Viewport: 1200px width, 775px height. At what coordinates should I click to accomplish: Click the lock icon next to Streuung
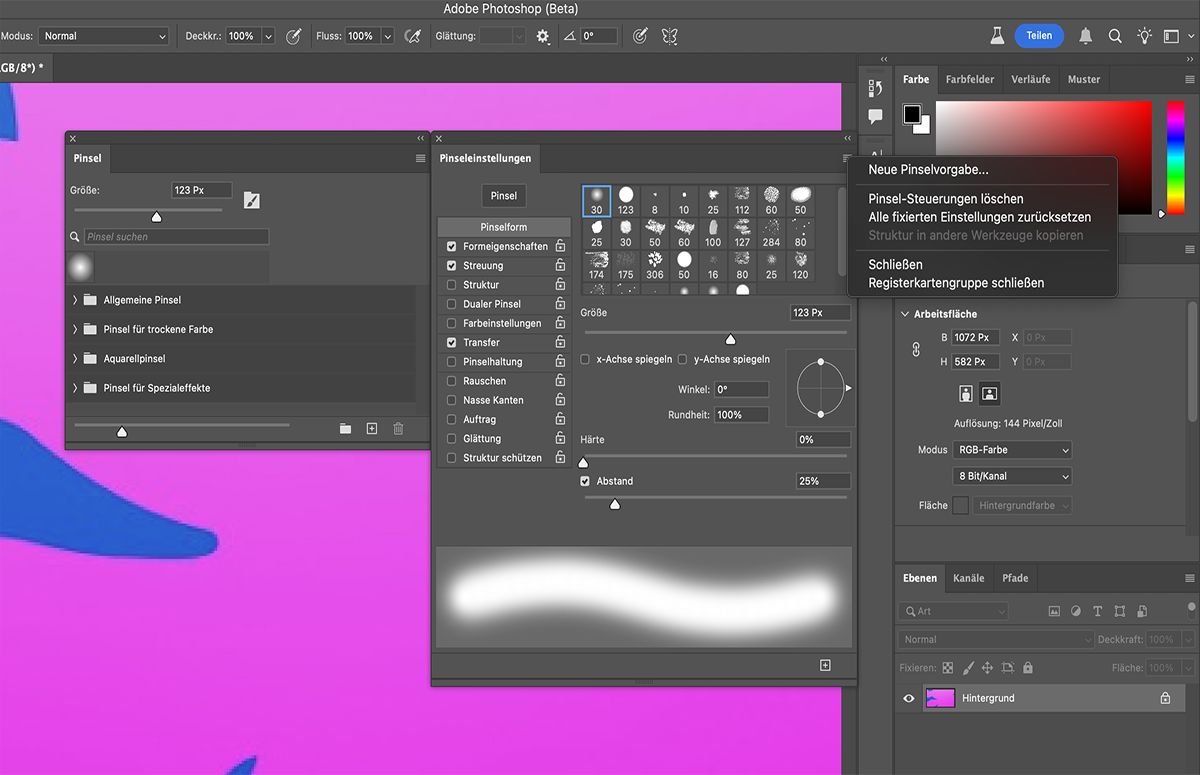pos(560,266)
